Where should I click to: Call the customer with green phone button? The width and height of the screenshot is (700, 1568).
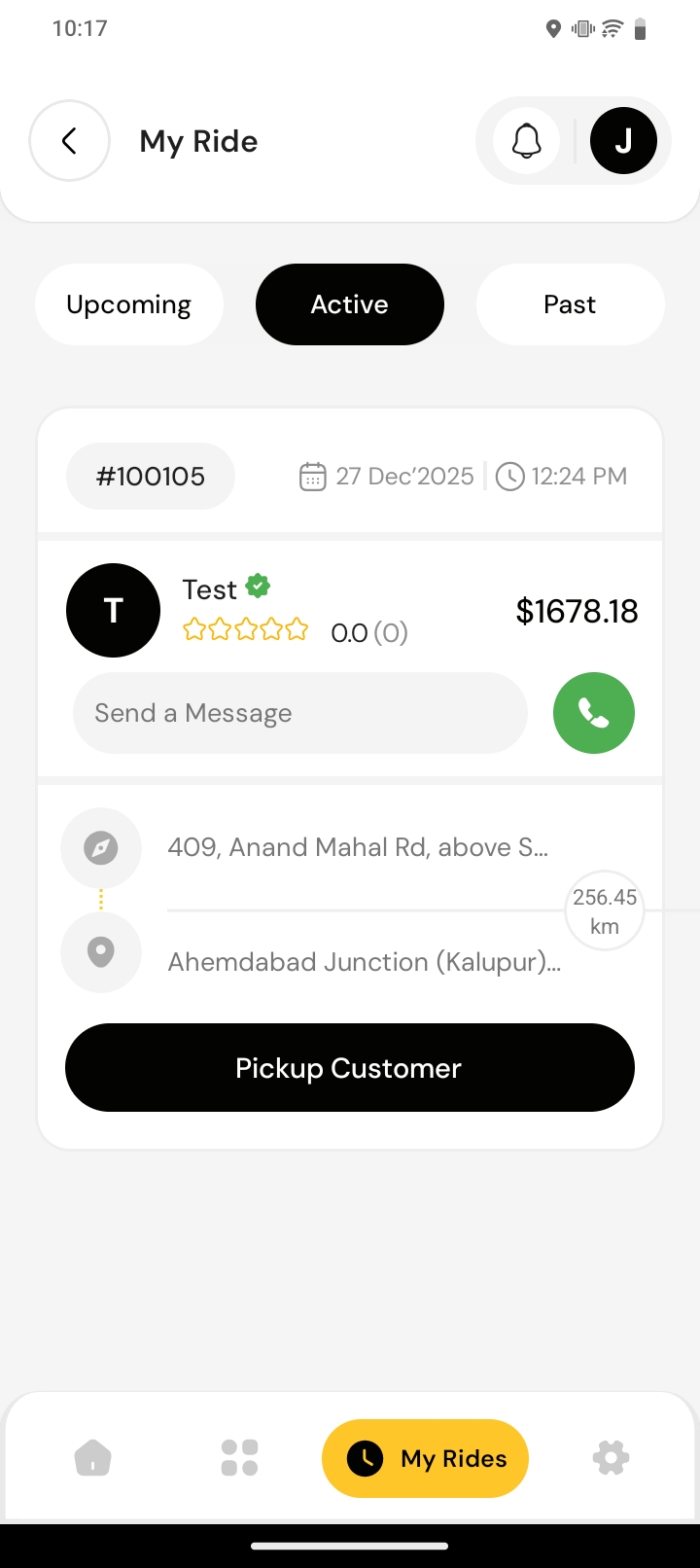(593, 713)
